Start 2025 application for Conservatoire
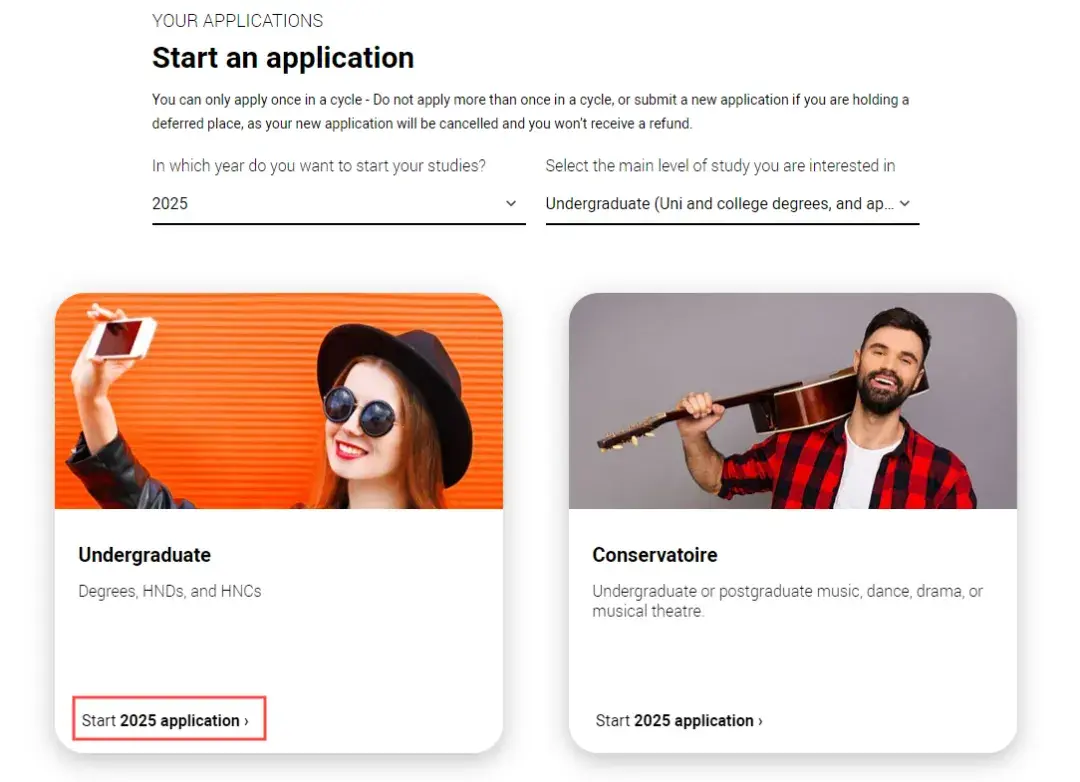 [676, 720]
